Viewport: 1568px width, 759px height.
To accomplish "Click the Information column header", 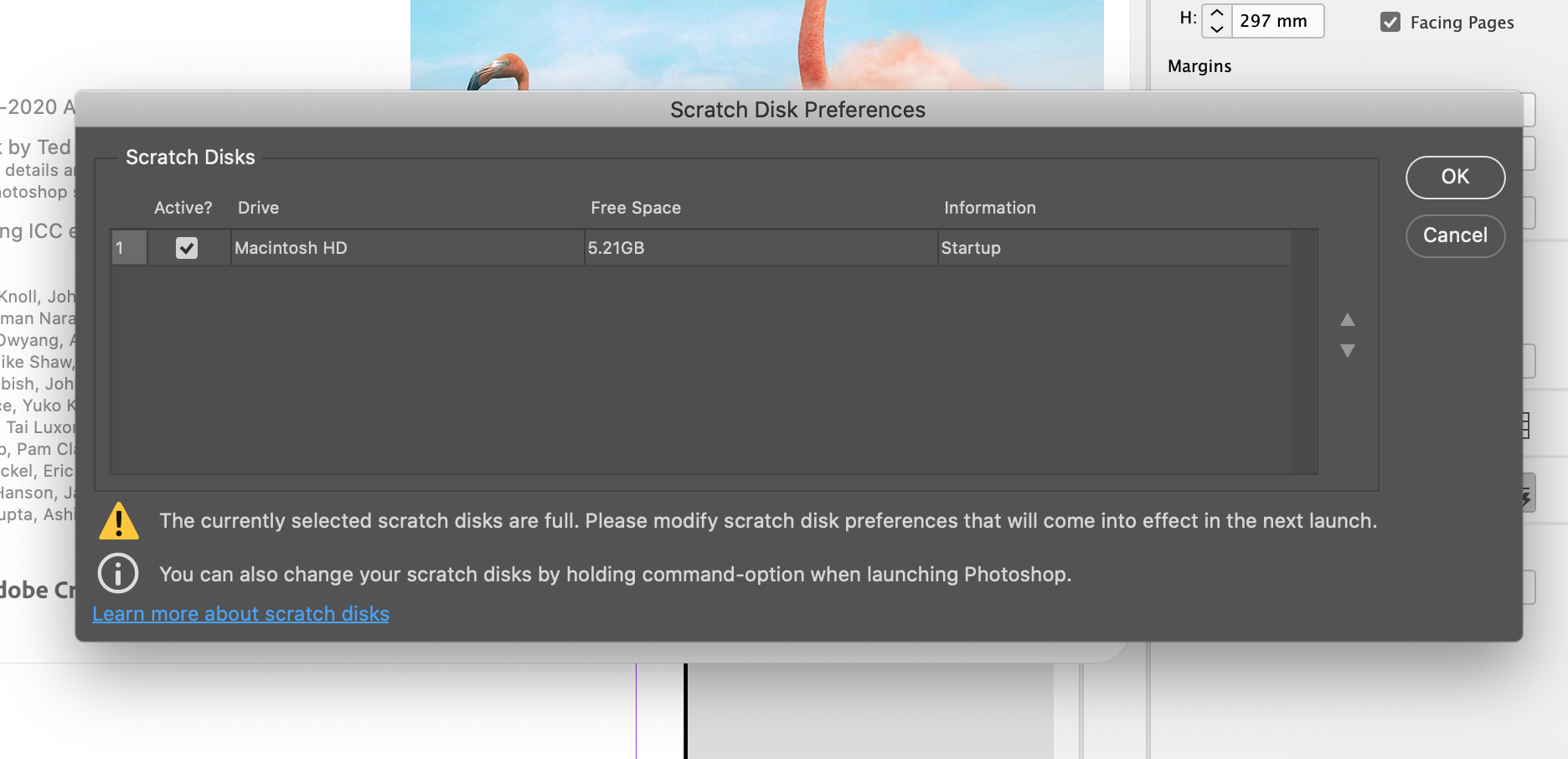I will point(989,207).
